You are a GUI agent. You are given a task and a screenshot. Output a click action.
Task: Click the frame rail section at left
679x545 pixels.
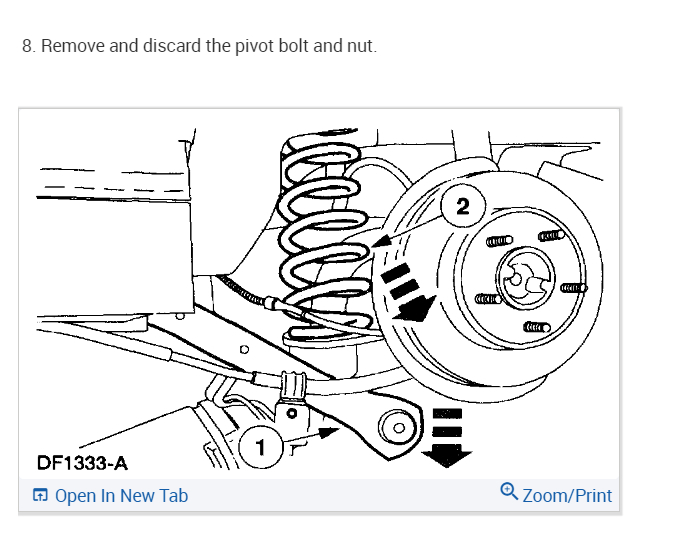[x=115, y=255]
